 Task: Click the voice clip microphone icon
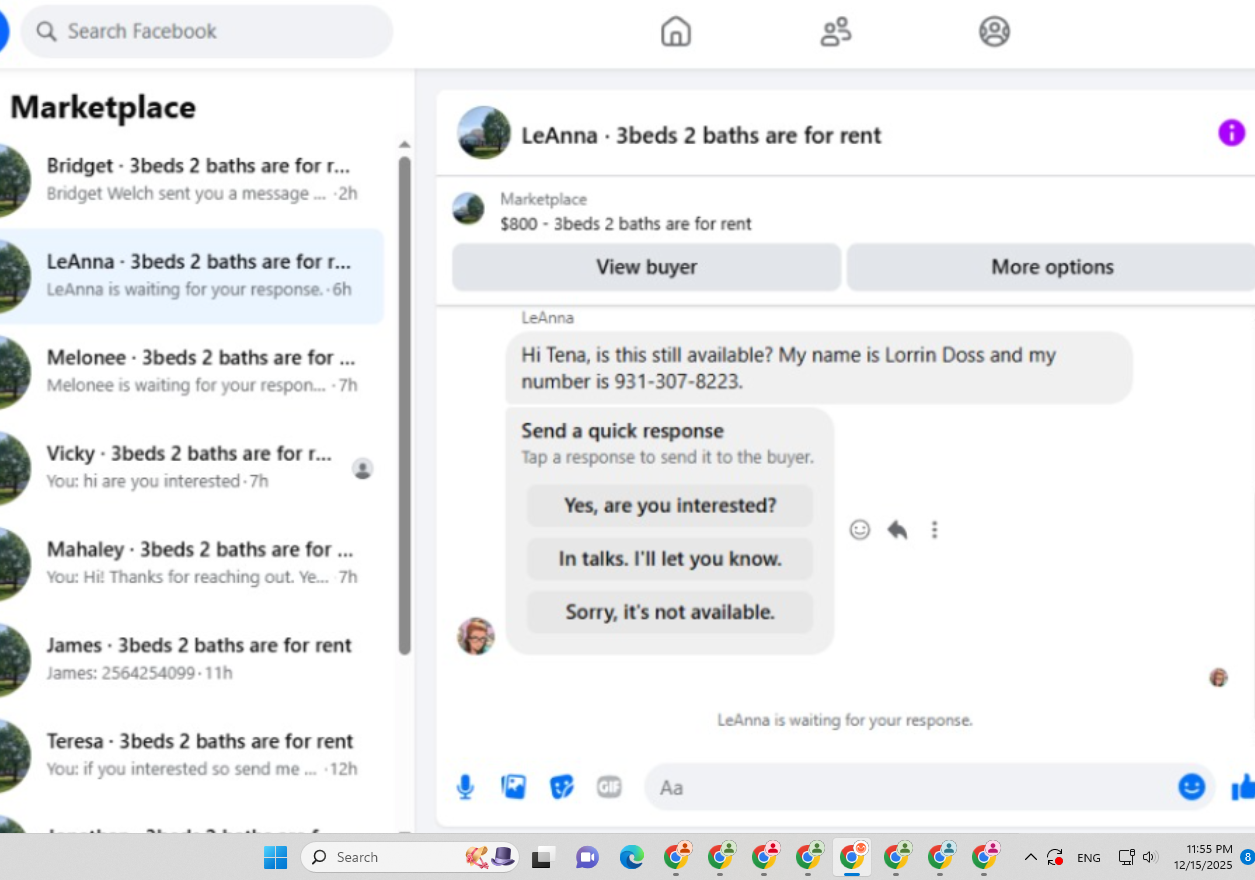465,787
